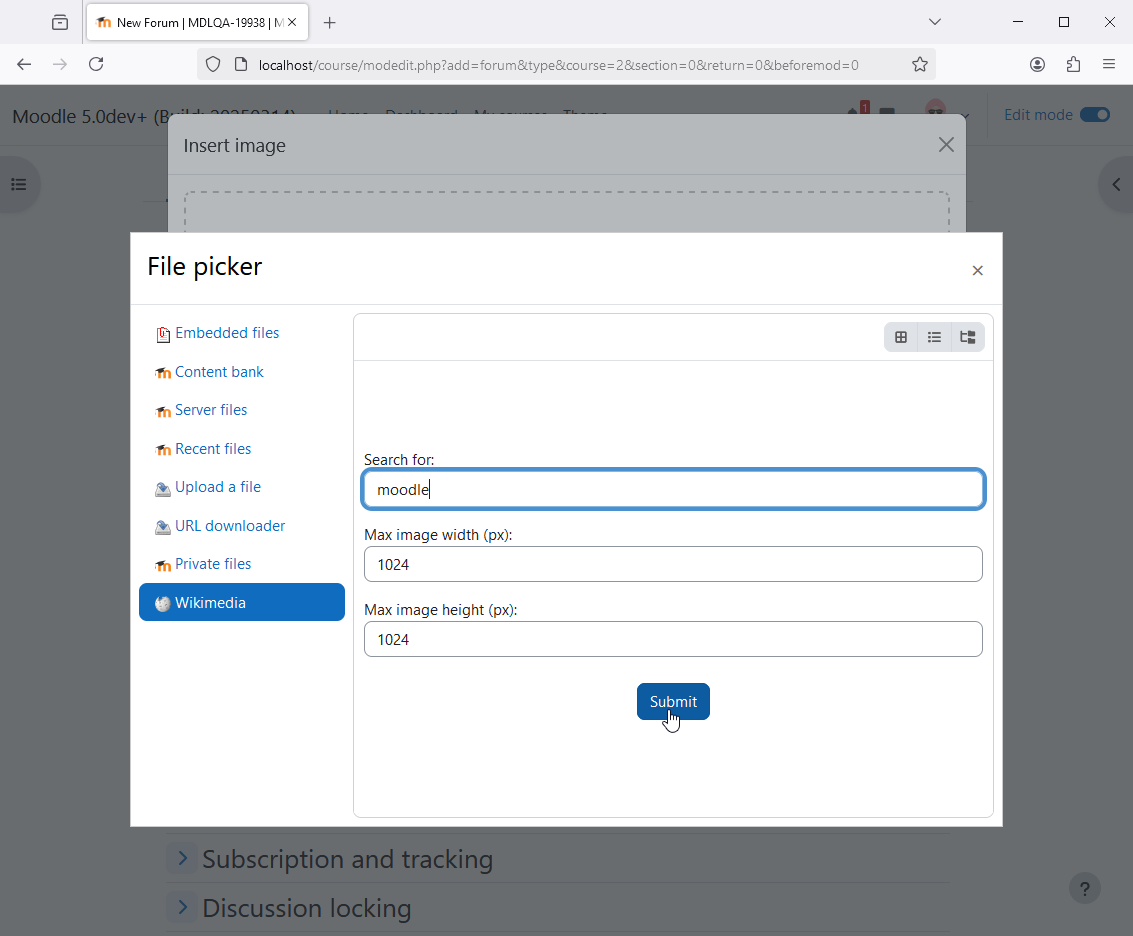The image size is (1133, 936).
Task: Open Firefox View recent browsing icon
Action: pyautogui.click(x=60, y=22)
